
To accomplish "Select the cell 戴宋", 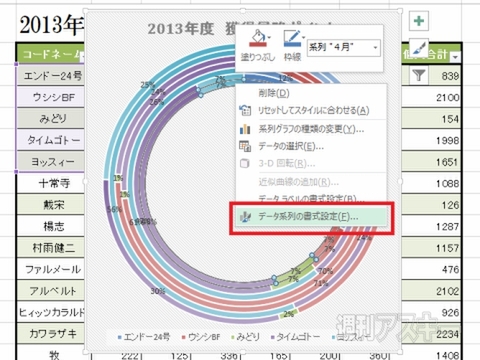I will click(x=51, y=205).
